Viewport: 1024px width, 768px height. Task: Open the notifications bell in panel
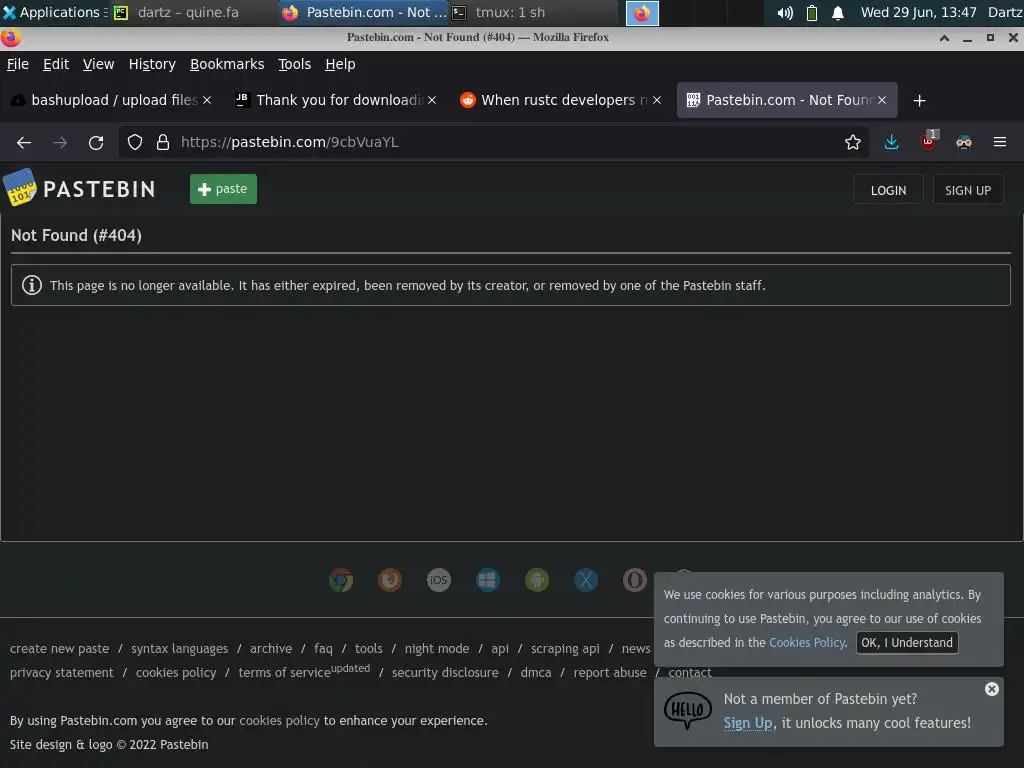[838, 12]
